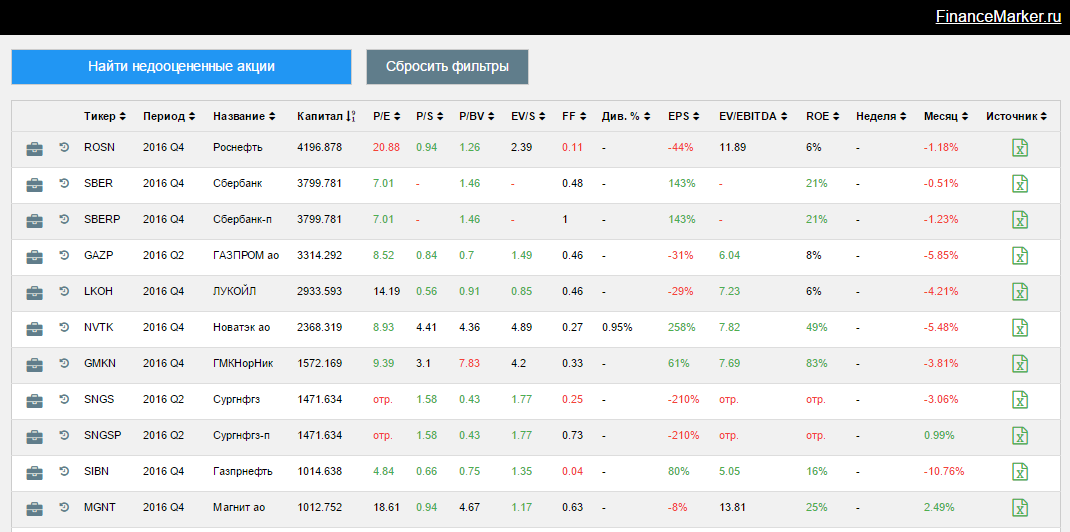1070x532 pixels.
Task: Click P/E value 20.88
Action: [386, 147]
